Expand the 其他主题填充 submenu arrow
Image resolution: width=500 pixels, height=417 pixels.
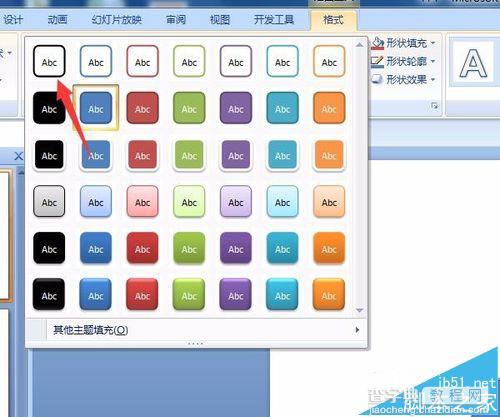pyautogui.click(x=357, y=330)
